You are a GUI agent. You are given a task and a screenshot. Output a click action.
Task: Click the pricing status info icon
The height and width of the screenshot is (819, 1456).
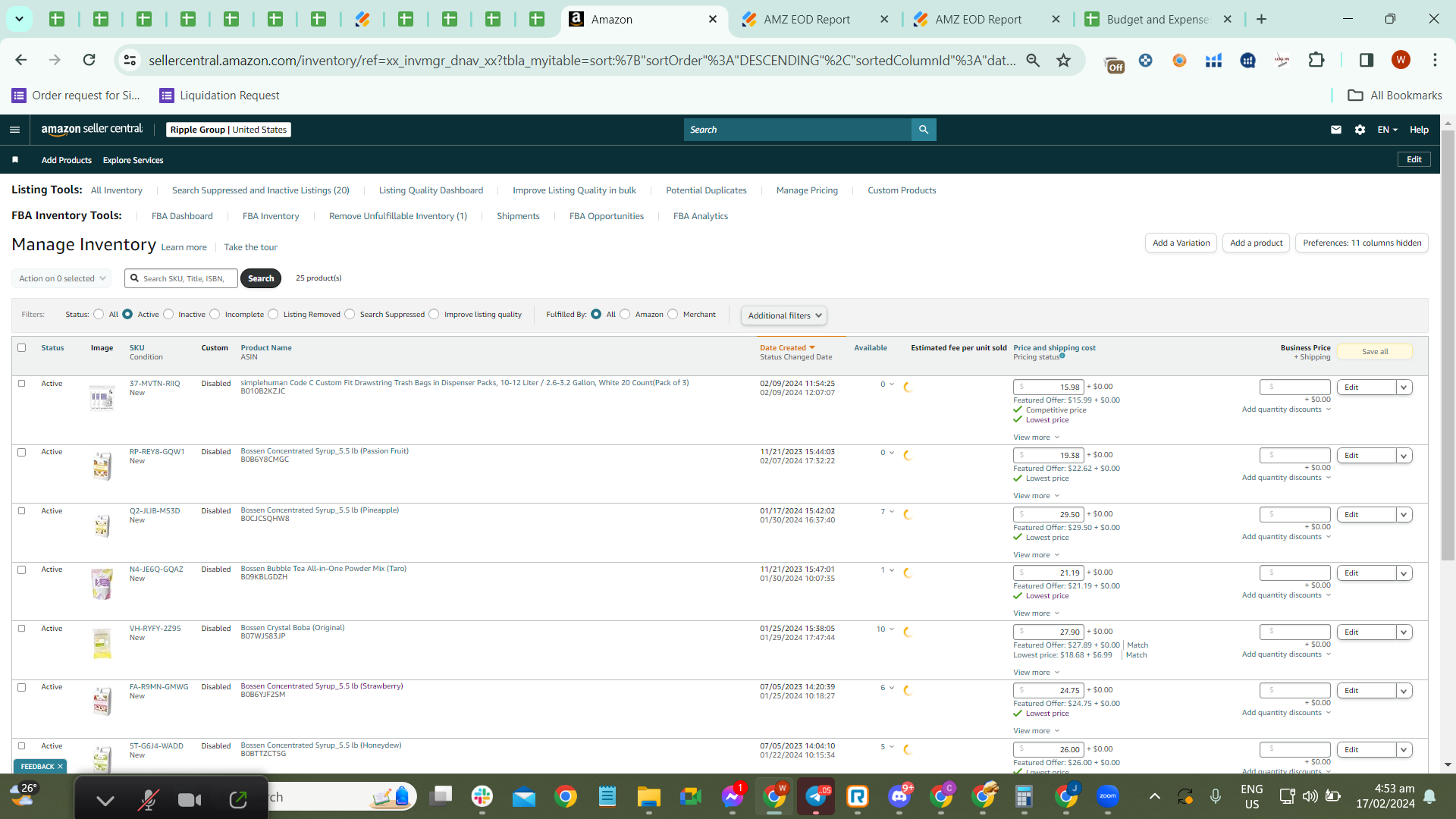(1062, 356)
